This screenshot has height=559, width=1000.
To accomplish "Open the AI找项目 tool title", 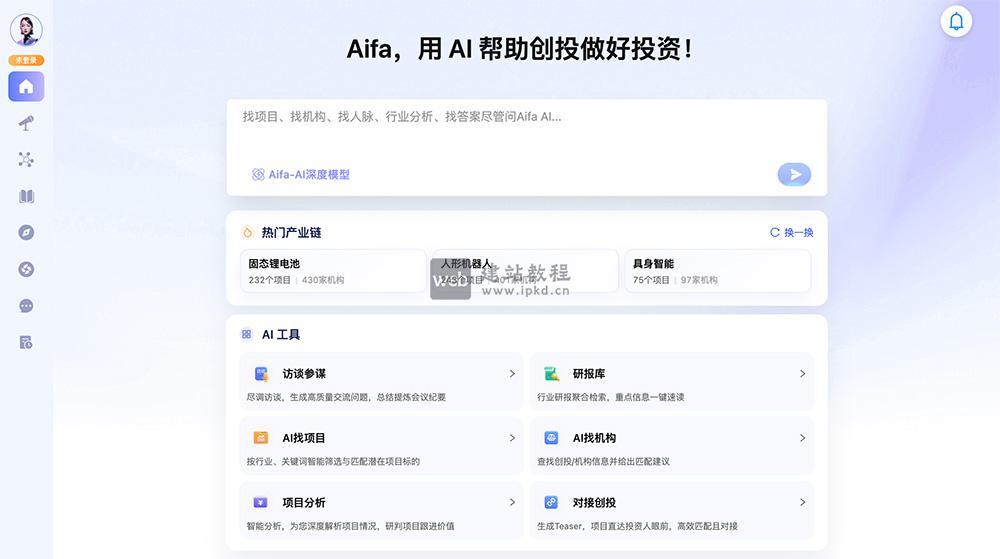I will point(304,438).
